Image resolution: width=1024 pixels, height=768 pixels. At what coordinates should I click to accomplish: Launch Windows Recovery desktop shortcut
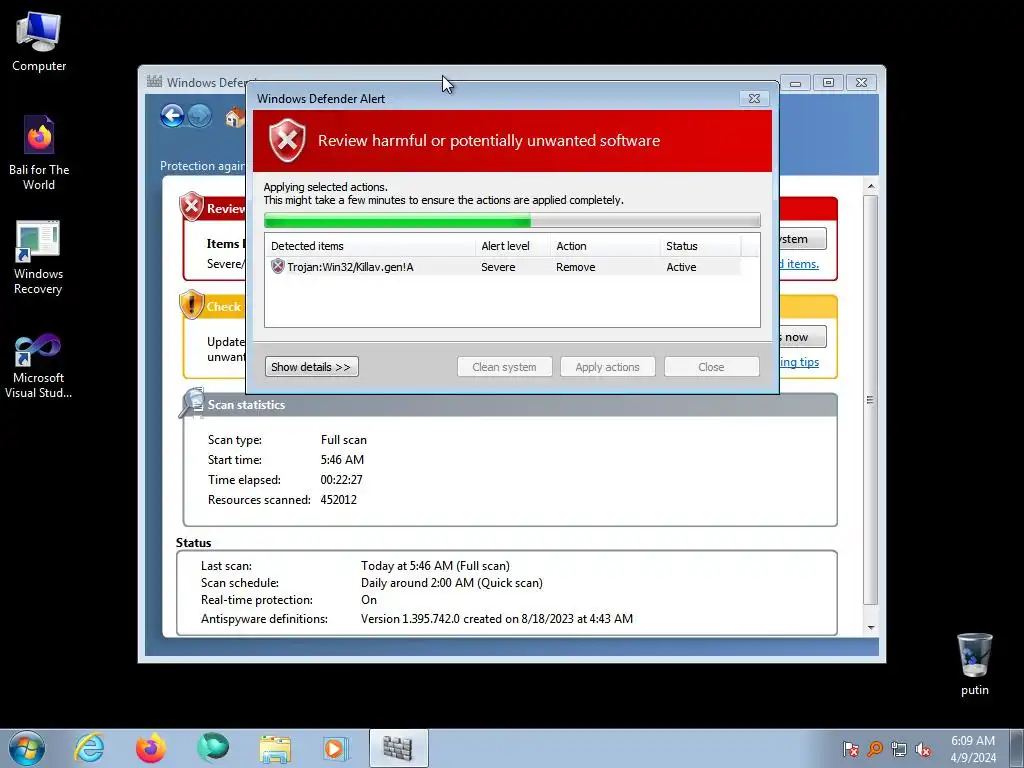click(38, 257)
